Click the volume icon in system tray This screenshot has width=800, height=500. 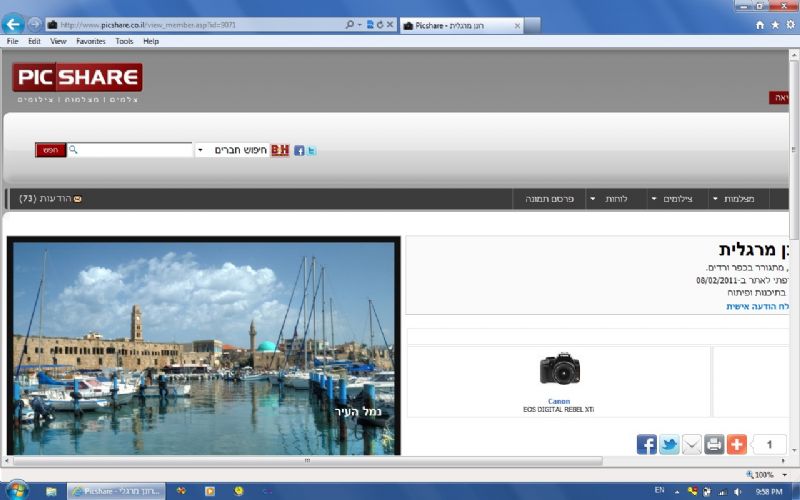735,492
